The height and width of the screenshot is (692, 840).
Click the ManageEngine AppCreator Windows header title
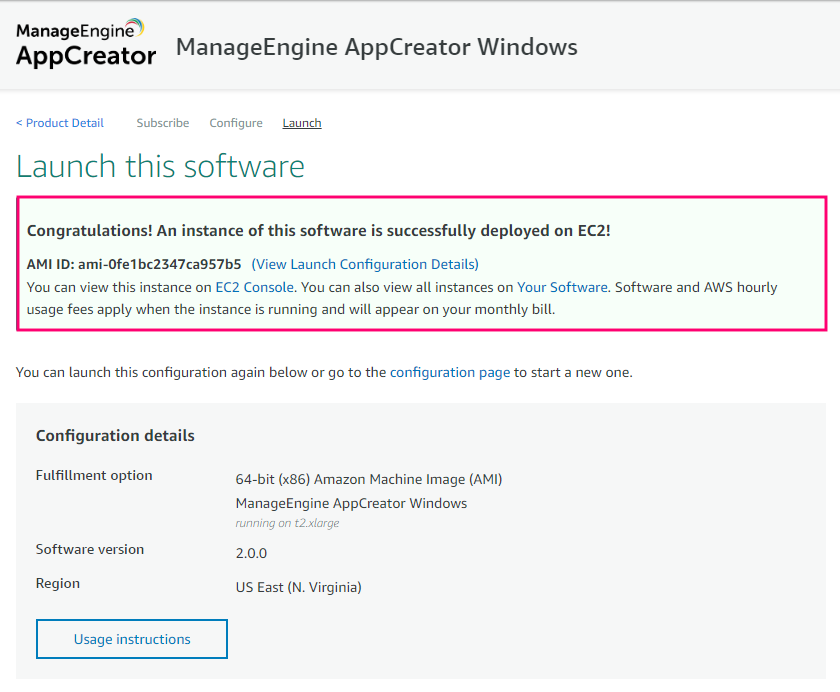pyautogui.click(x=377, y=47)
